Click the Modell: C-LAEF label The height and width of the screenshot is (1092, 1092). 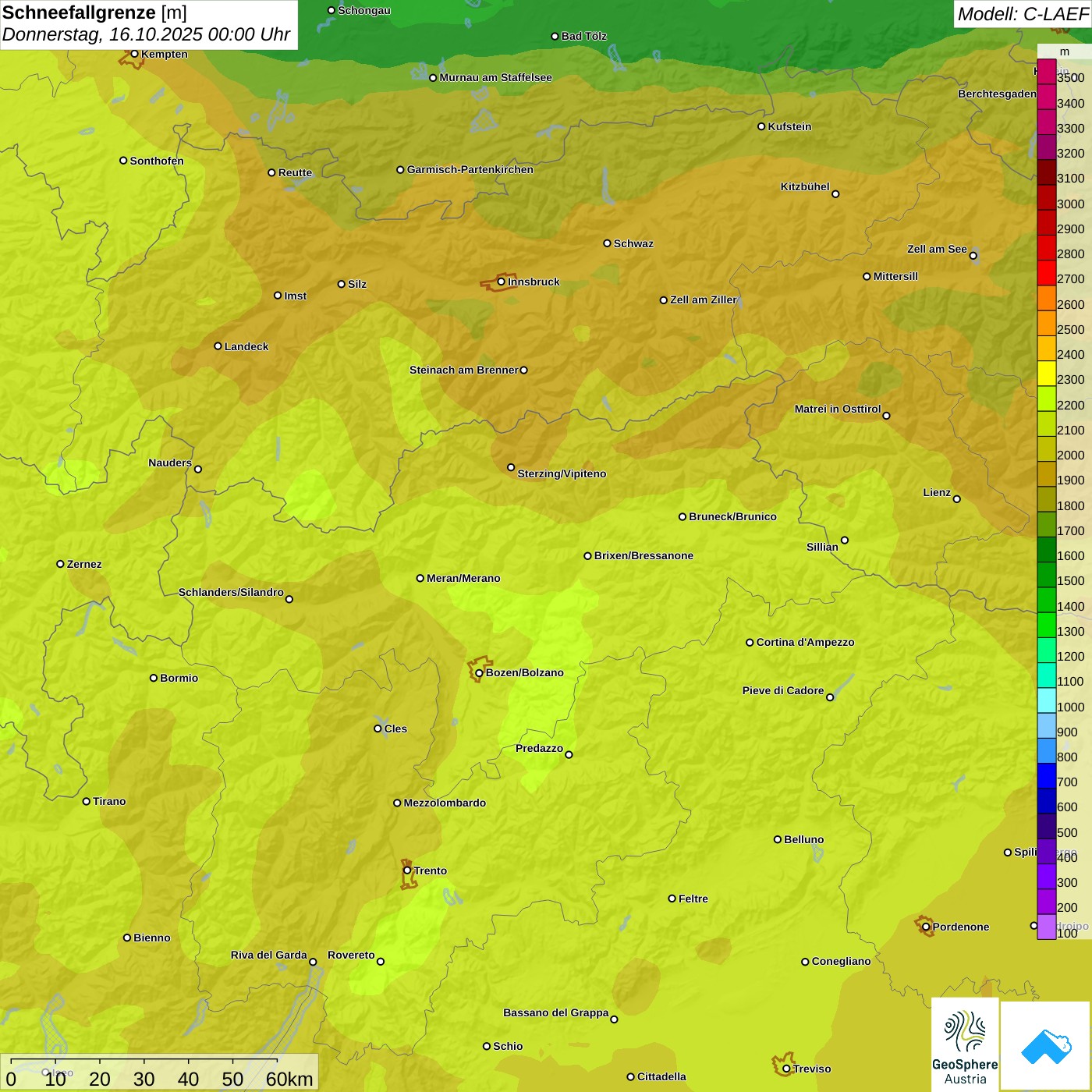point(1023,14)
